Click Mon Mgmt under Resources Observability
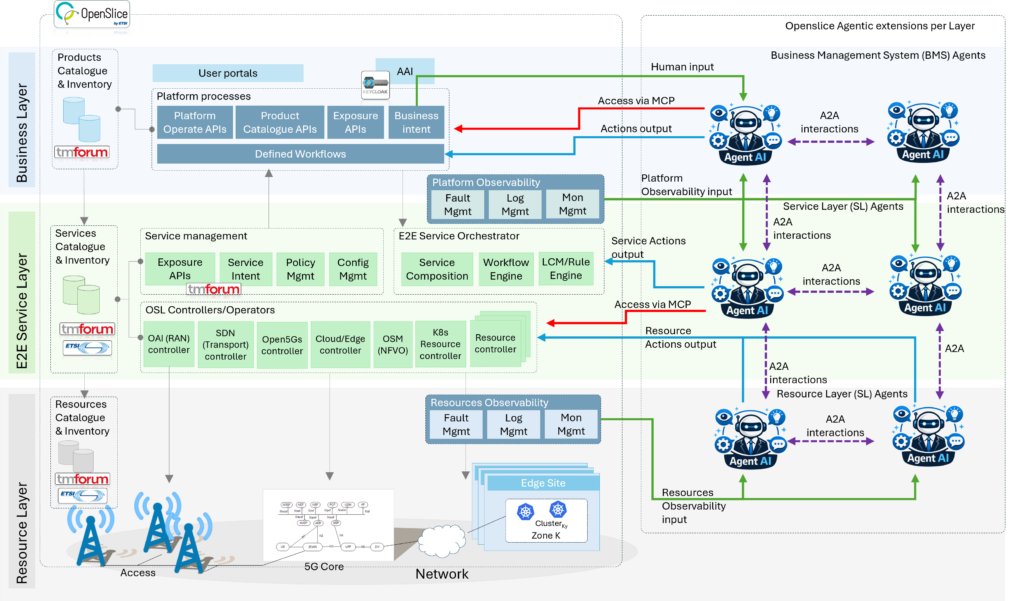Viewport: 1024px width, 601px height. (571, 424)
